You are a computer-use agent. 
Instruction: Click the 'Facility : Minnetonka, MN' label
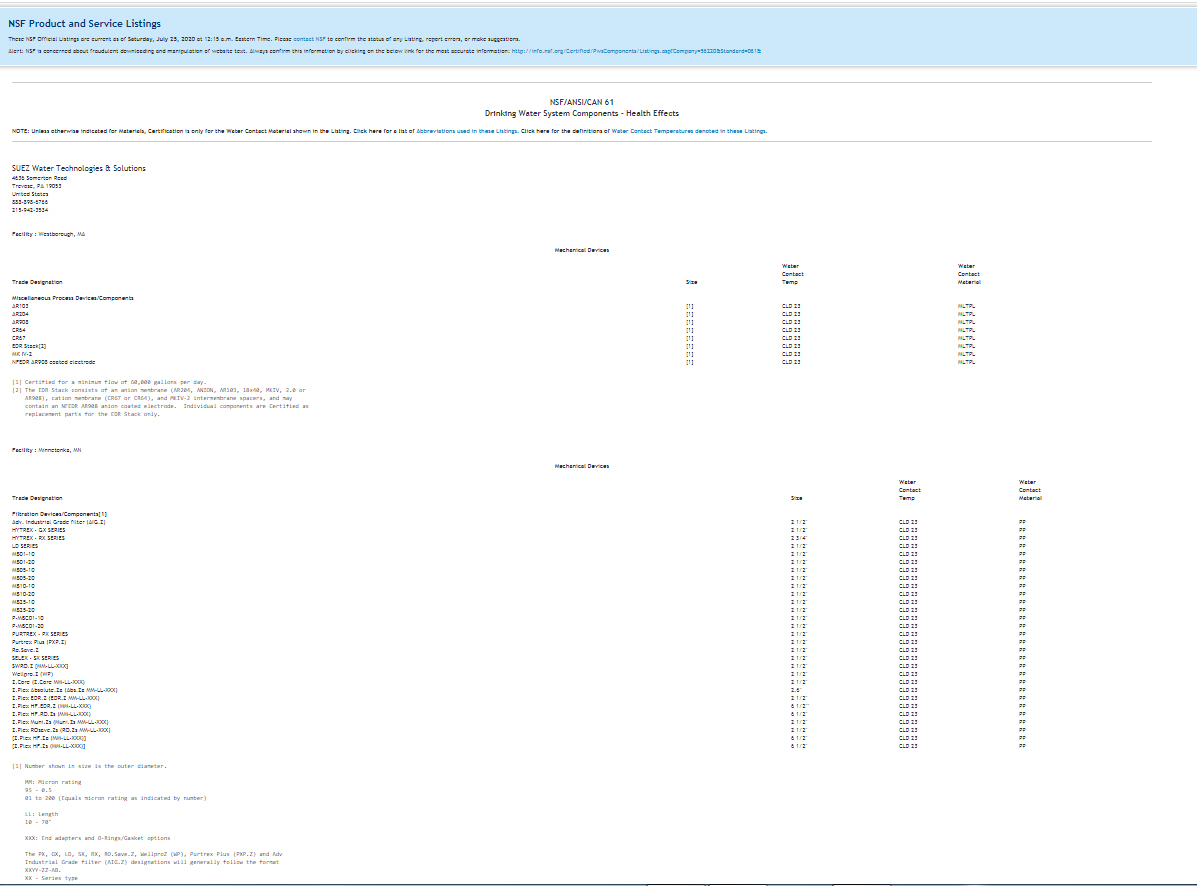click(x=48, y=450)
